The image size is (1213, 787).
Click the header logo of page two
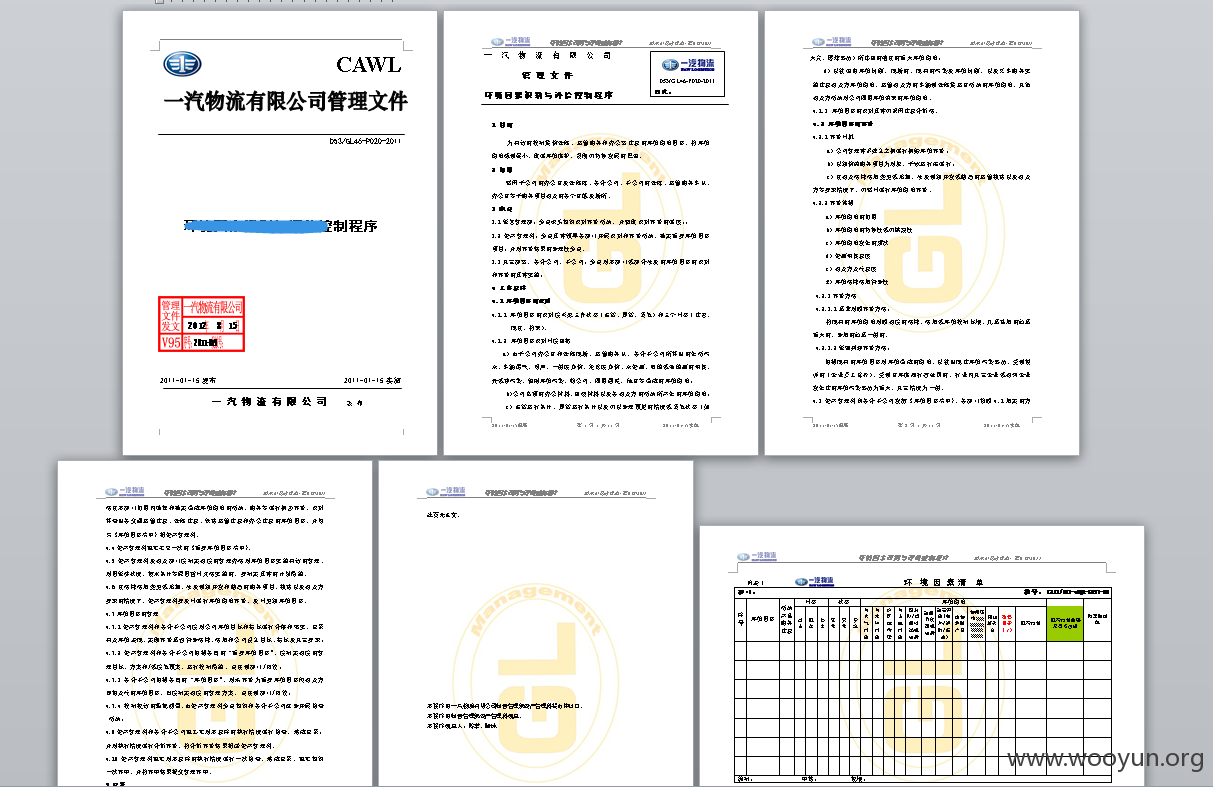point(511,43)
